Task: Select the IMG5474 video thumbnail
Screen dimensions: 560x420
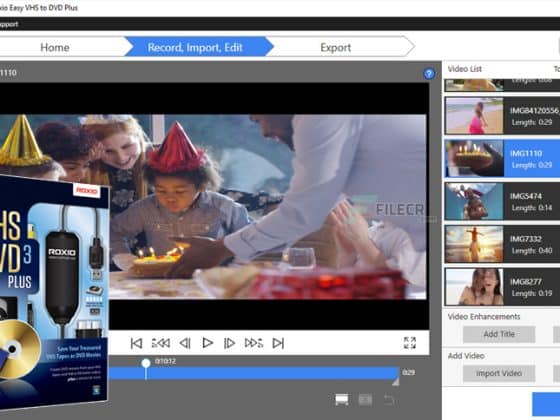Action: (475, 201)
